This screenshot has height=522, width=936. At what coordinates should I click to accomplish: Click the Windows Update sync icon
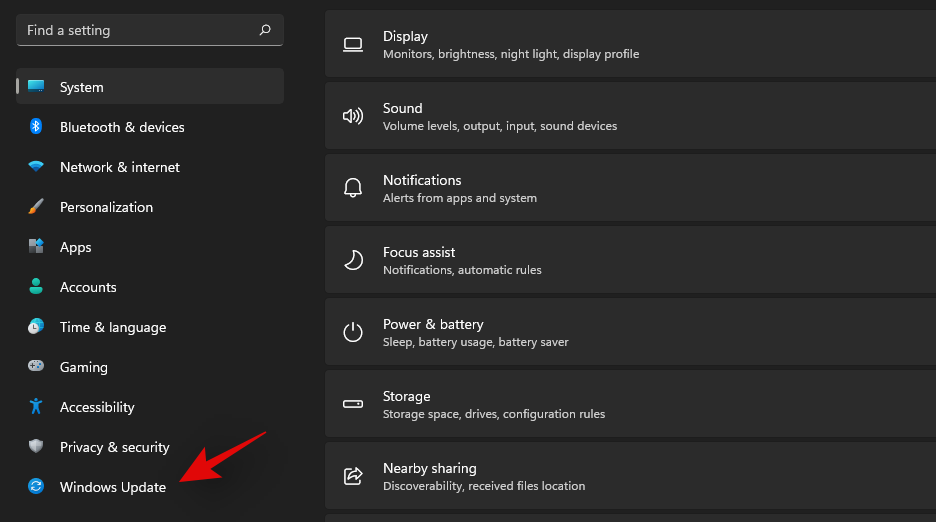[x=36, y=487]
